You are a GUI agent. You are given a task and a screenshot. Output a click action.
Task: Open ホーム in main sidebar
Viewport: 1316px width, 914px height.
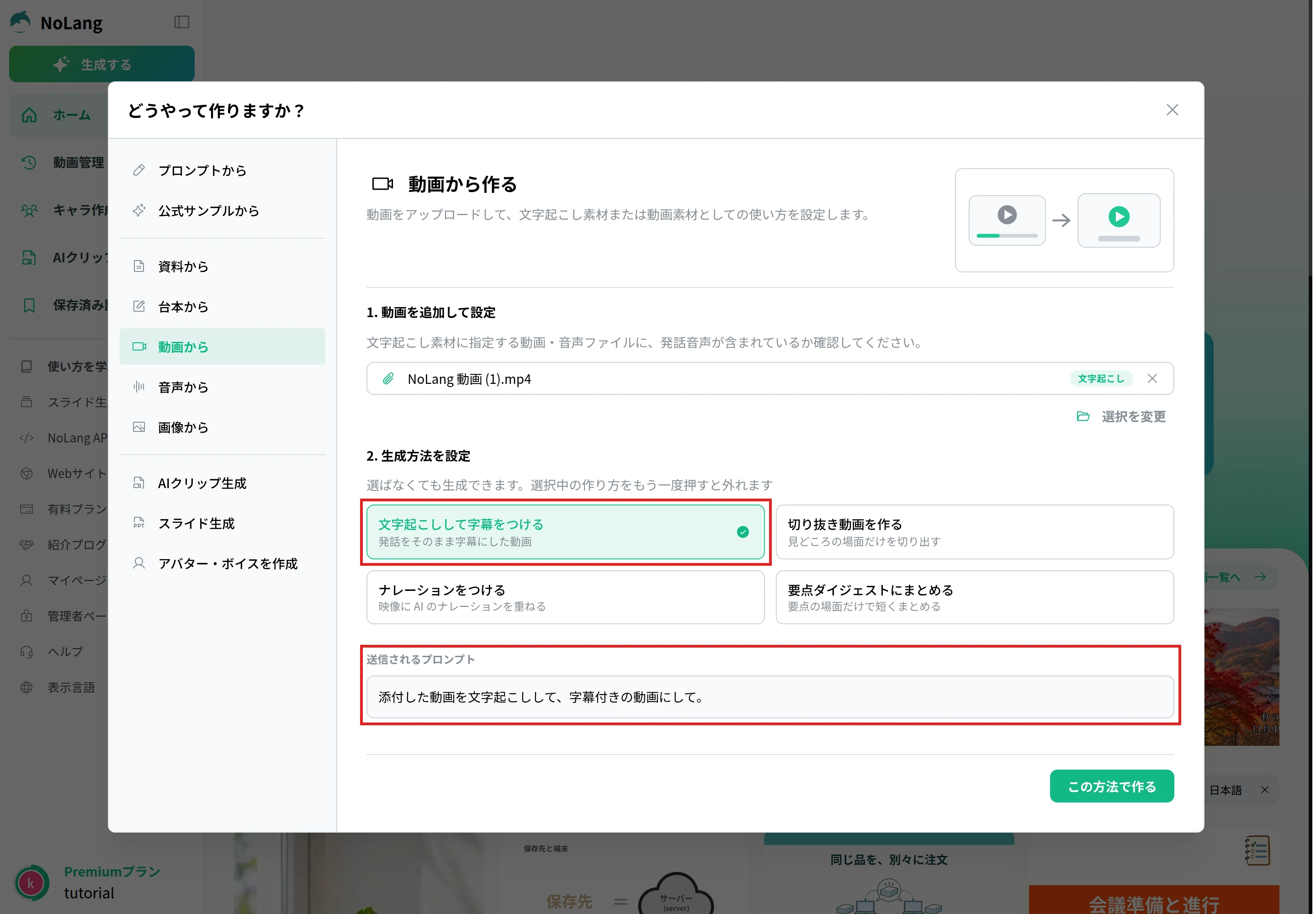(58, 115)
